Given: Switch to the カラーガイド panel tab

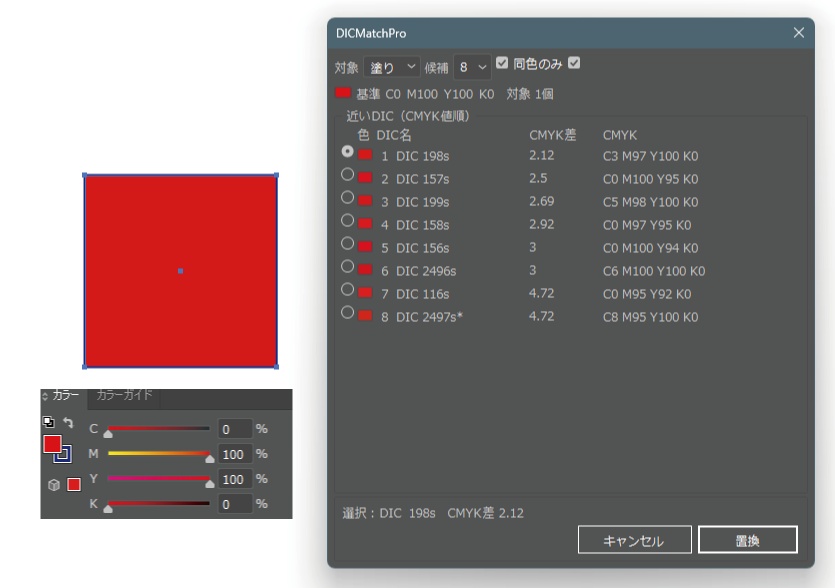Looking at the screenshot, I should (125, 395).
